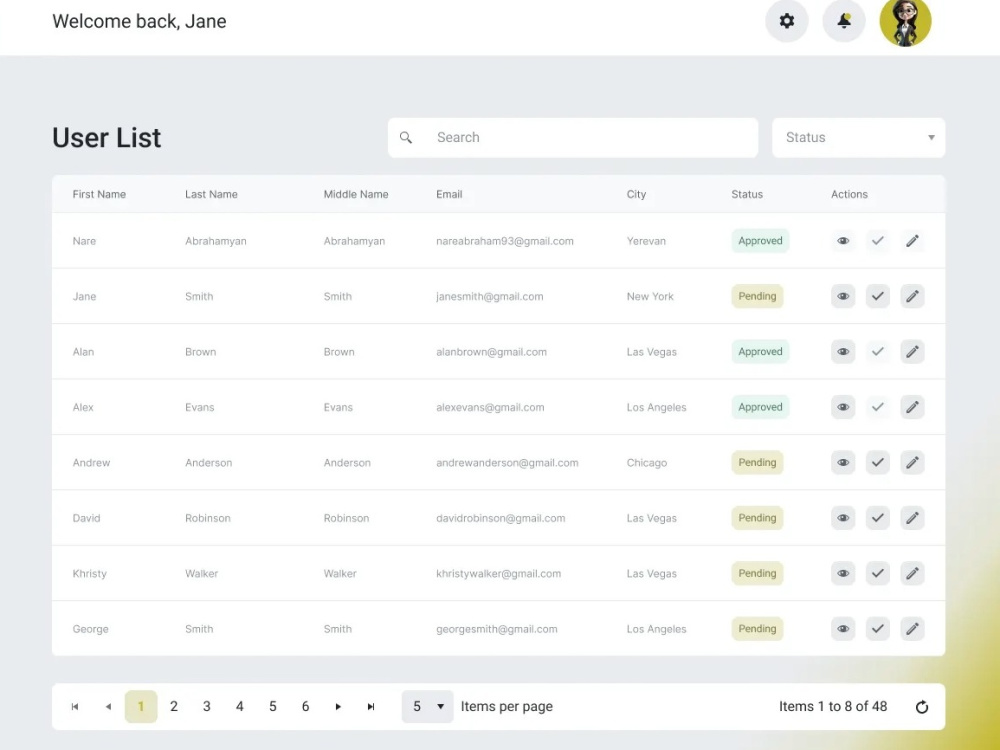Edit George Smith's record
This screenshot has width=1000, height=750.
[912, 629]
